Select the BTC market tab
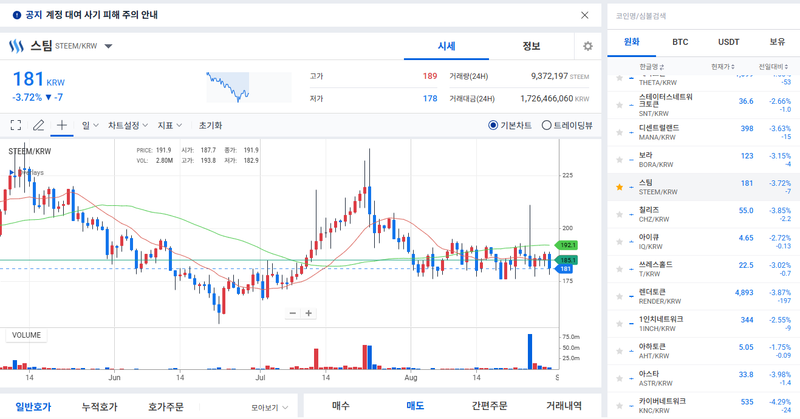The width and height of the screenshot is (800, 419). 680,42
